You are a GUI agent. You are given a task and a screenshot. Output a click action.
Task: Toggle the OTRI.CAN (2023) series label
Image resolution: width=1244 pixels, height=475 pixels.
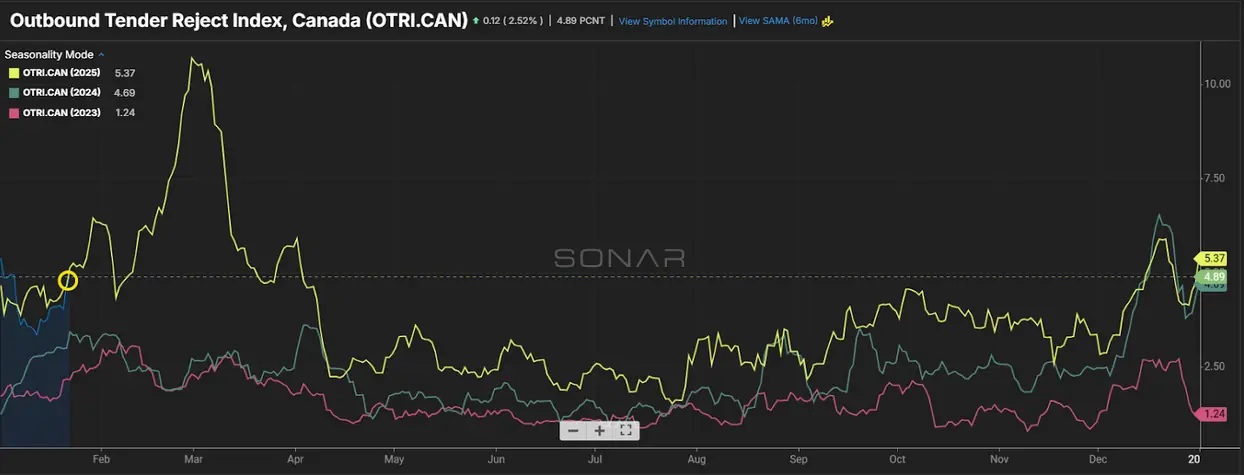pyautogui.click(x=62, y=113)
